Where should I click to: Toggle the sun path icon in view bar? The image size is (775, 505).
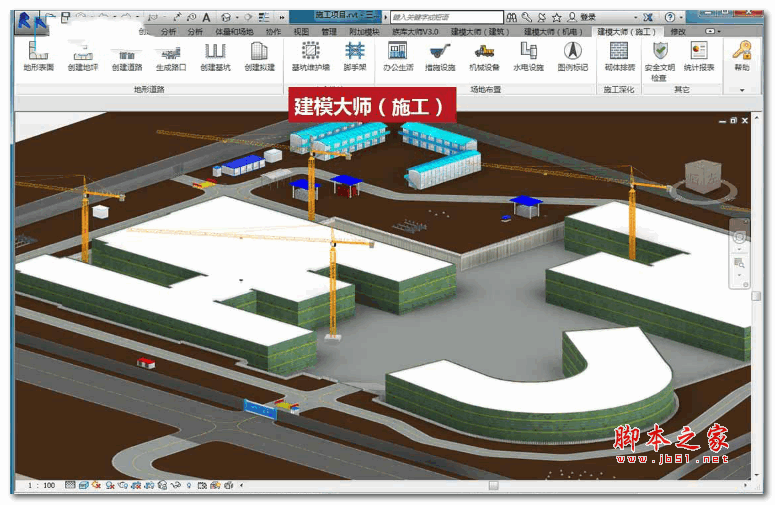tap(97, 486)
